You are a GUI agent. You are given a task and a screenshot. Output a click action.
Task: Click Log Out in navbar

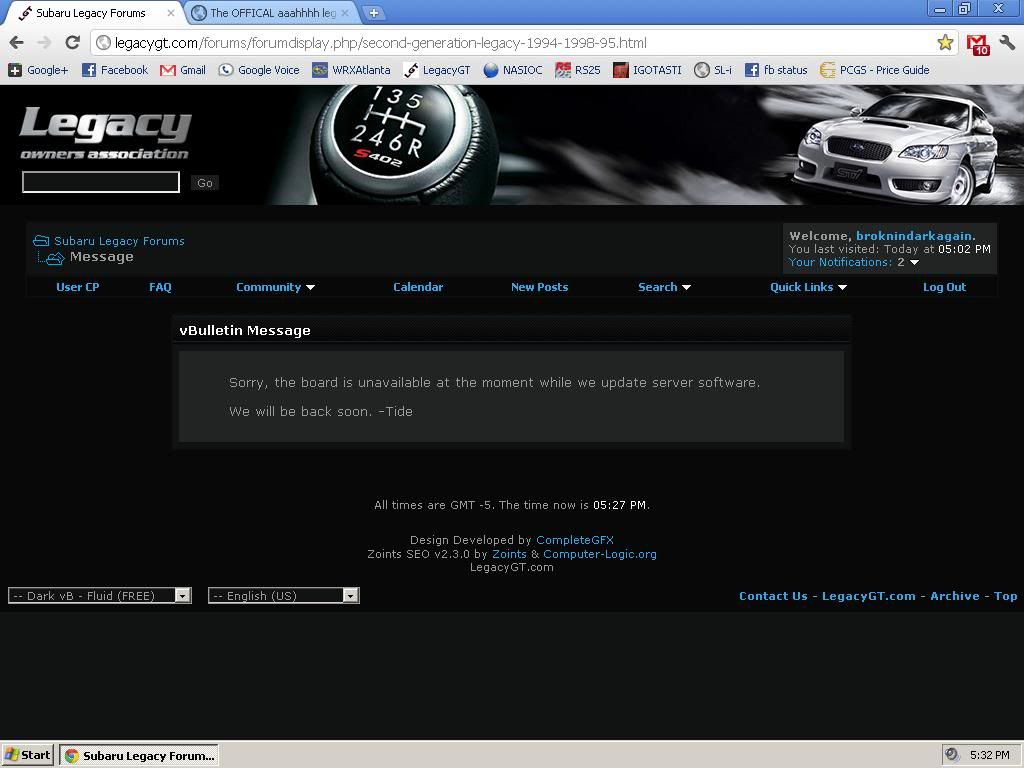tap(944, 287)
